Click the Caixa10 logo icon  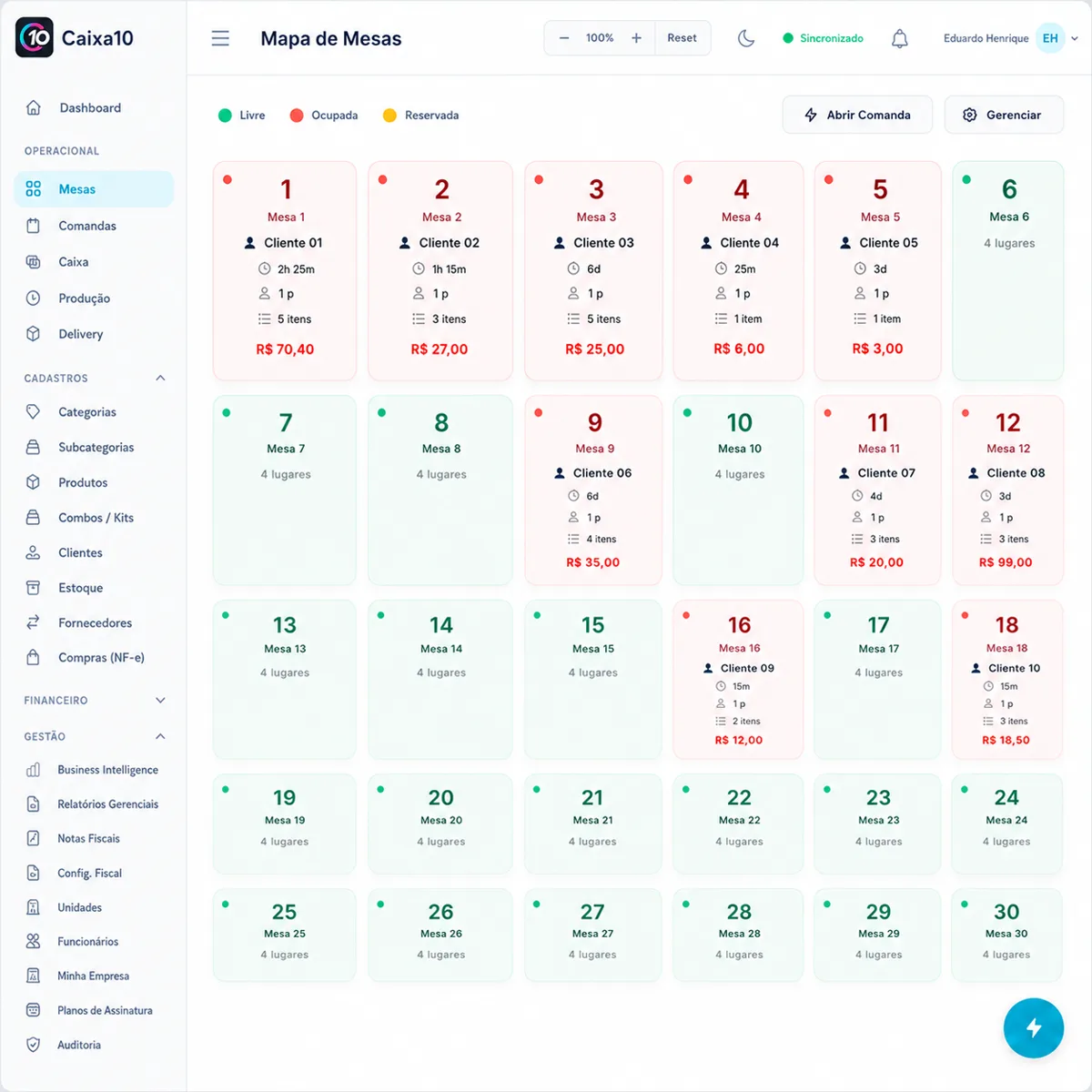click(35, 38)
